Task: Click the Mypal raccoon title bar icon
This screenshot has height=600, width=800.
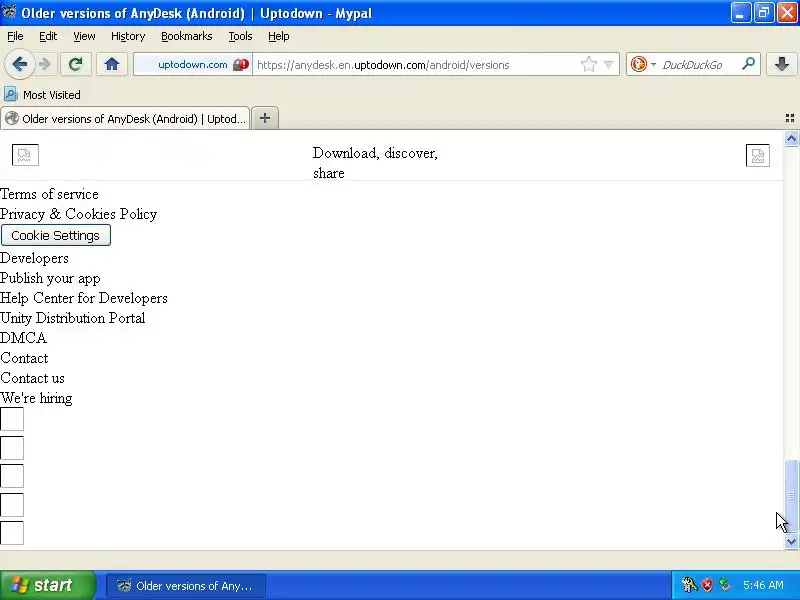Action: tap(9, 12)
